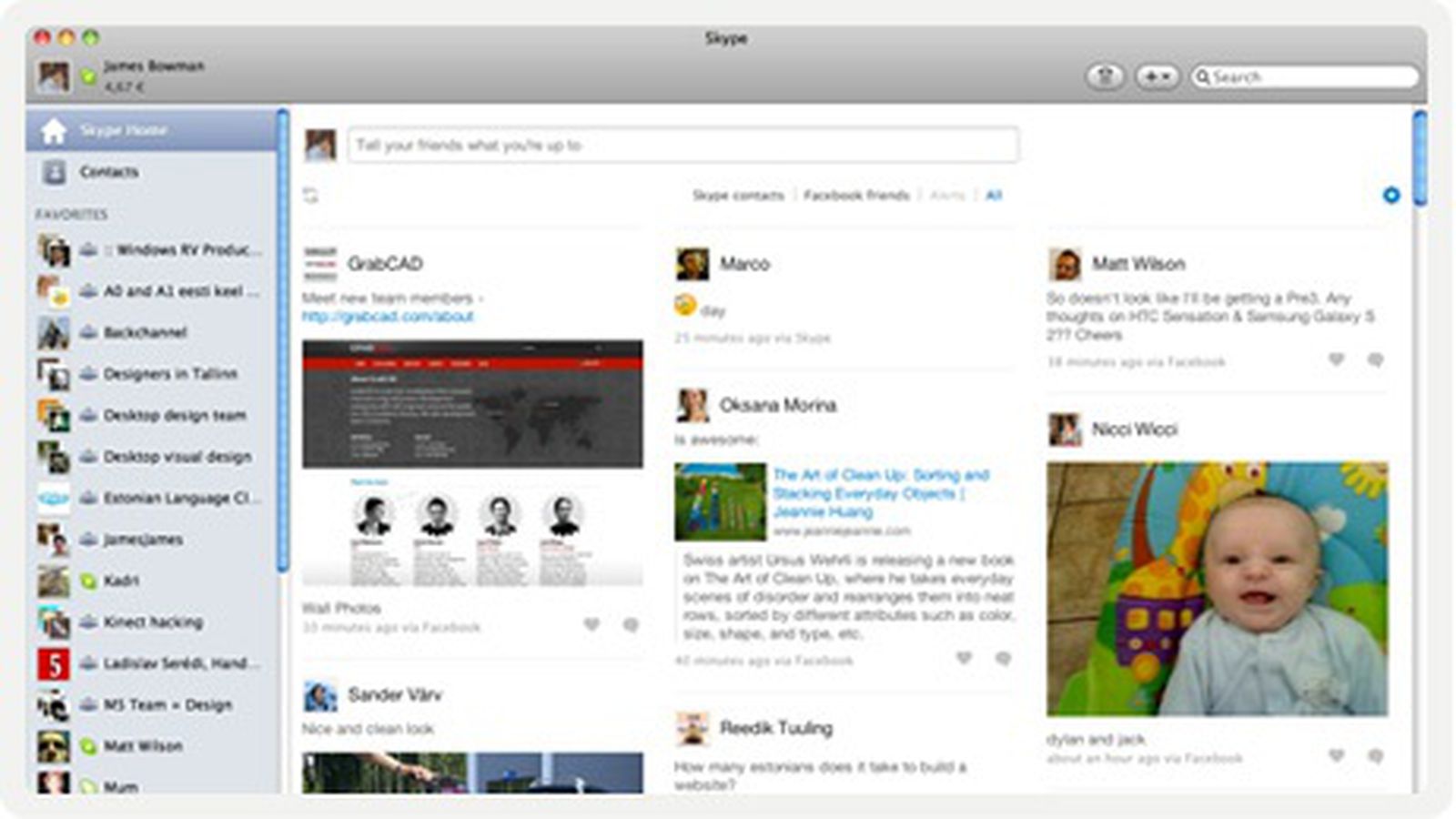Image resolution: width=1456 pixels, height=819 pixels.
Task: Open James Bowman online status indicator
Action: 88,77
